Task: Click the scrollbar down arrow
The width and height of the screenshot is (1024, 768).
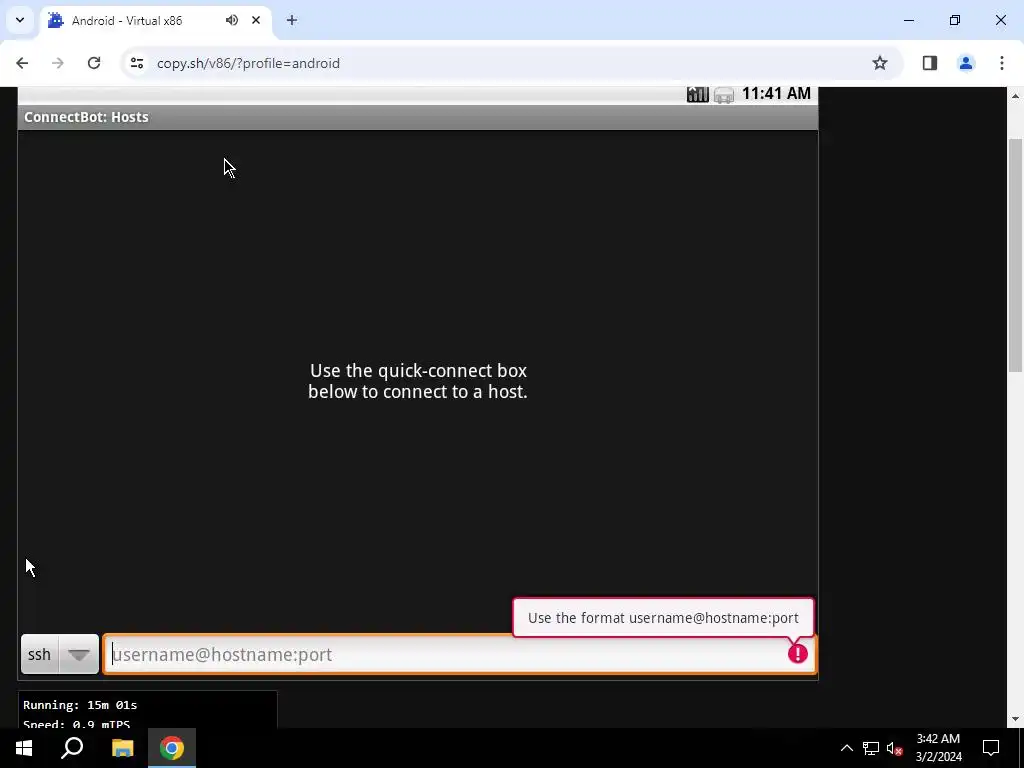Action: tap(1015, 719)
